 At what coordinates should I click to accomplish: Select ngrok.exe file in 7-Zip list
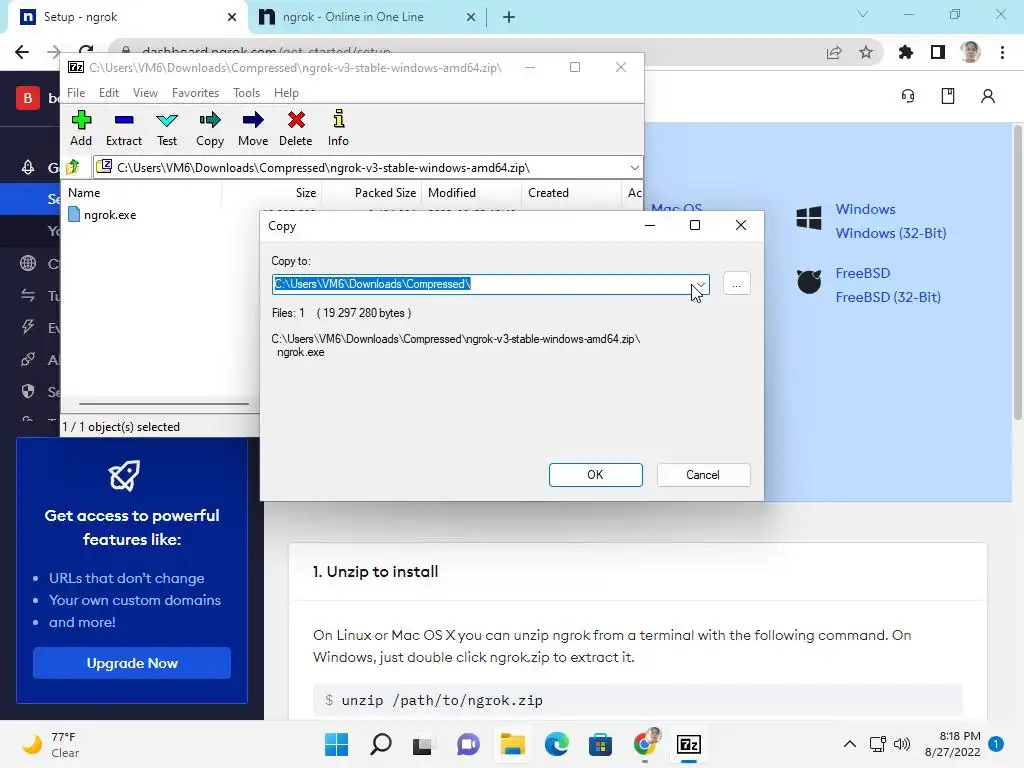click(x=103, y=215)
